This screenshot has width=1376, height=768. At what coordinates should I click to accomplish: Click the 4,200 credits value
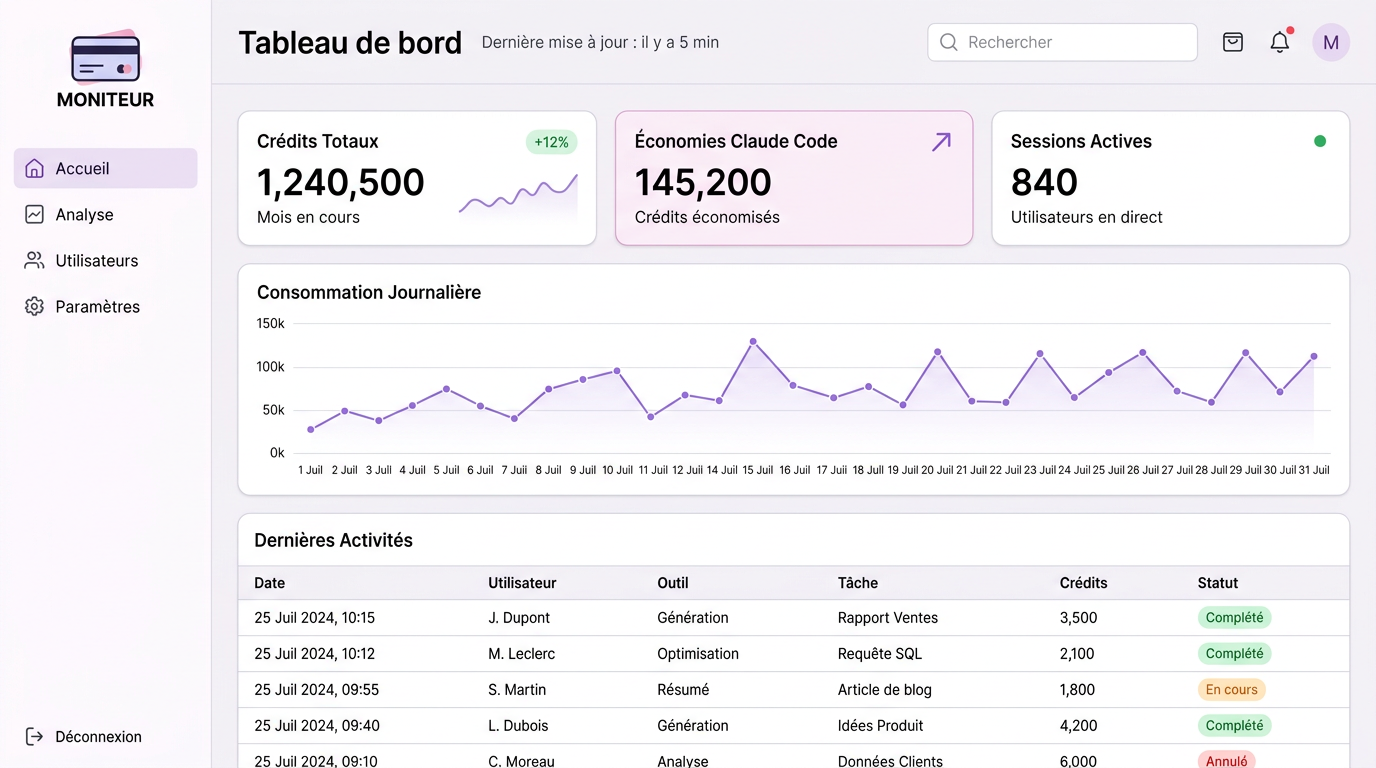(1079, 726)
